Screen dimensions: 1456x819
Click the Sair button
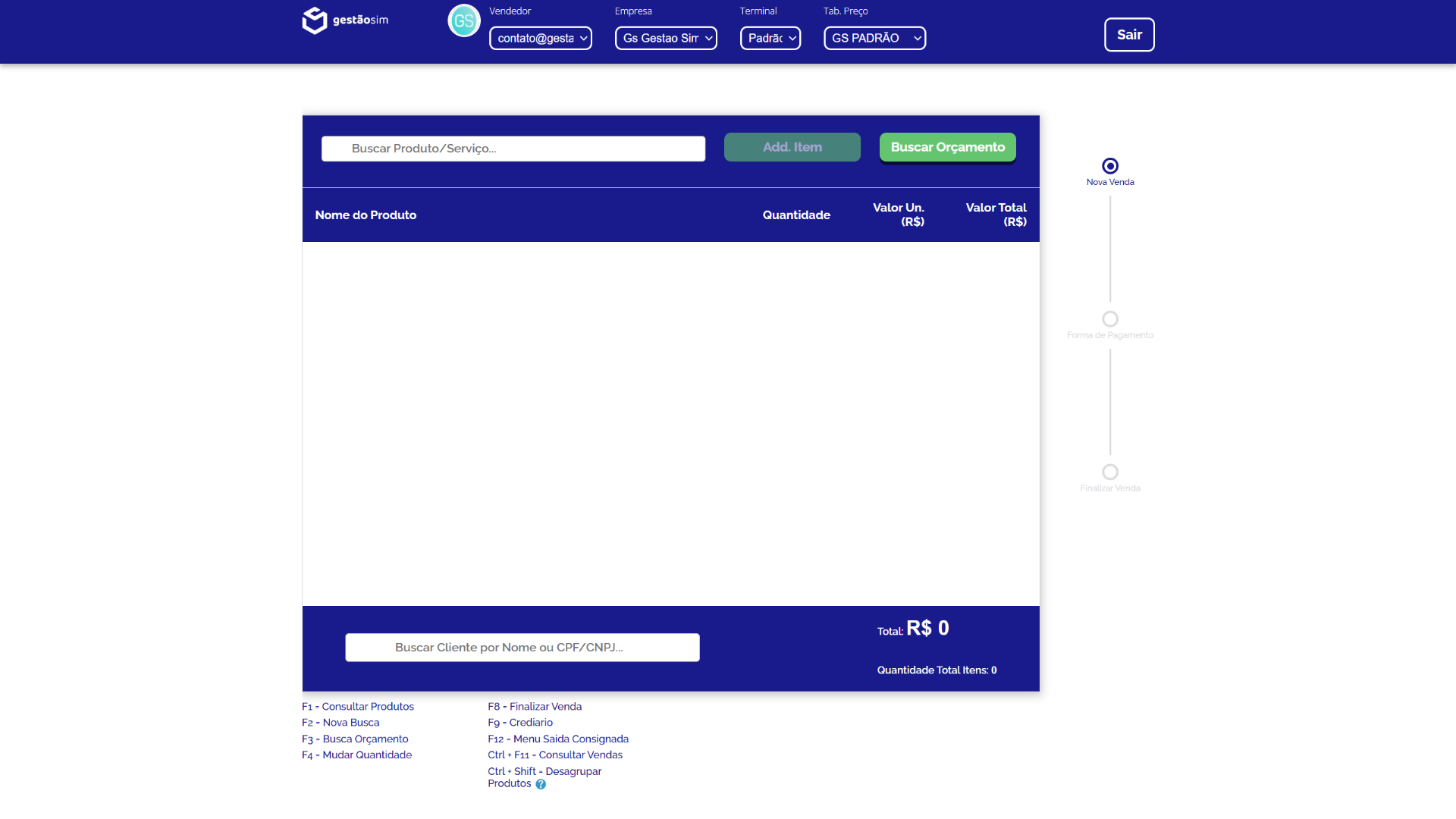(x=1129, y=35)
